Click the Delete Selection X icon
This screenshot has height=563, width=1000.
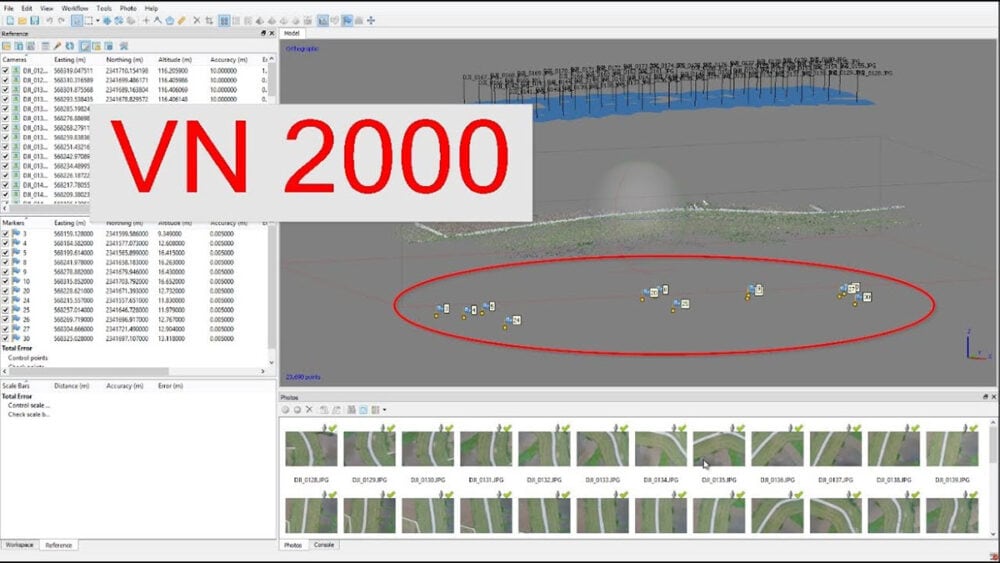(x=196, y=20)
